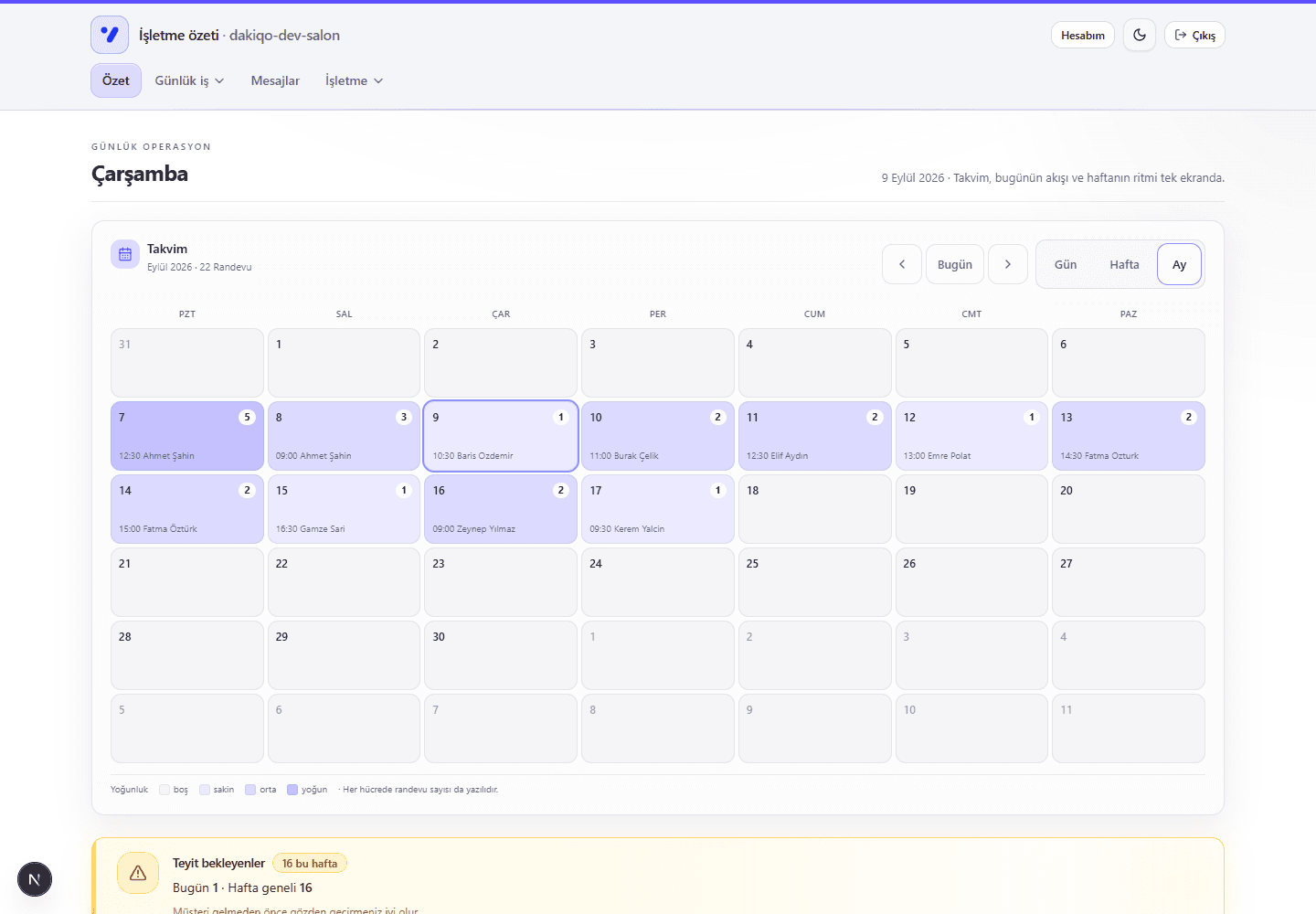Expand the Günlük iş menu

tap(189, 80)
